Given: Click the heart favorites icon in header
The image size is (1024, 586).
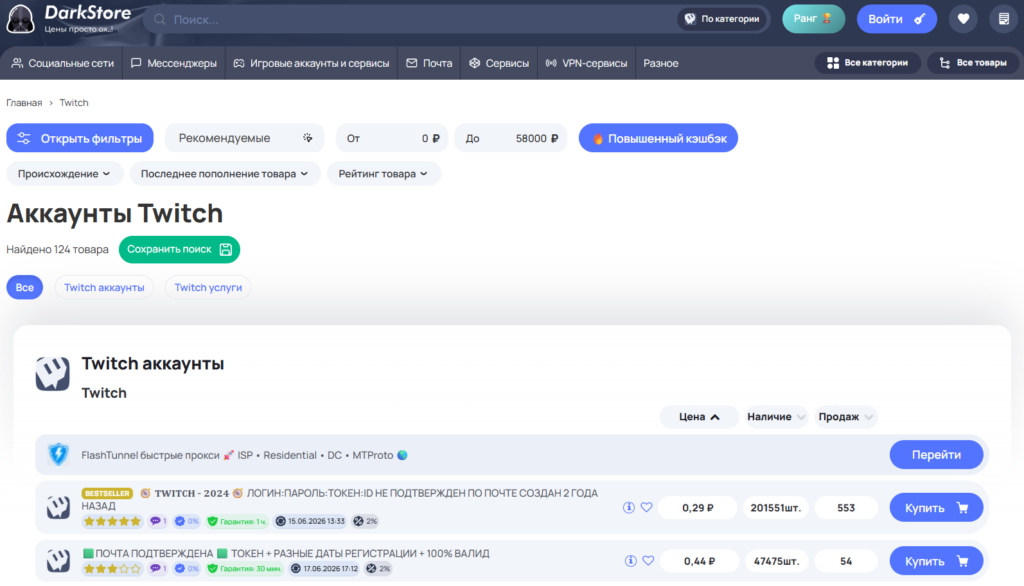Looking at the screenshot, I should click(963, 19).
